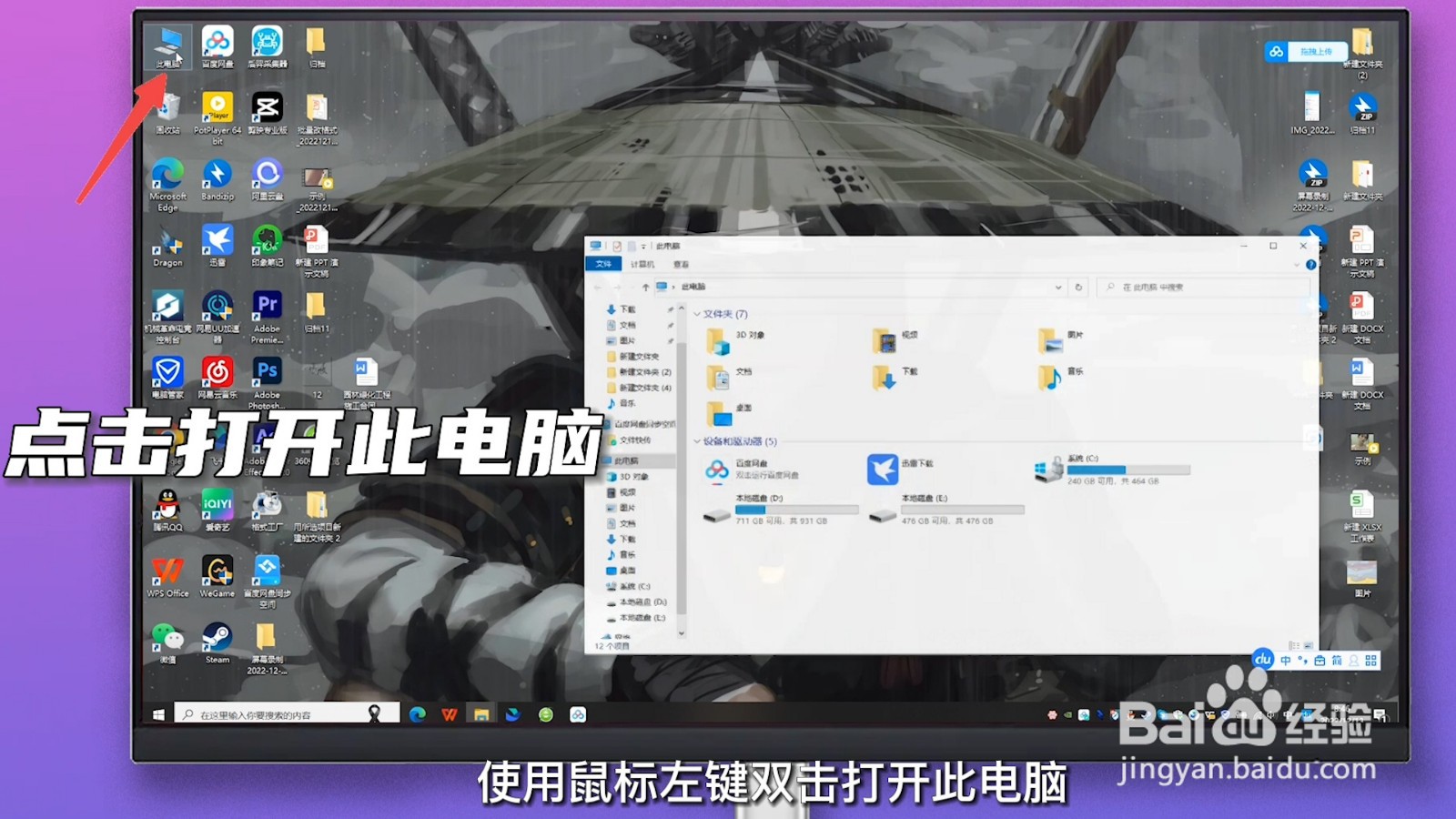1456x819 pixels.
Task: Select the 新建 XLSX 工作表 desktop file
Action: tap(1361, 516)
